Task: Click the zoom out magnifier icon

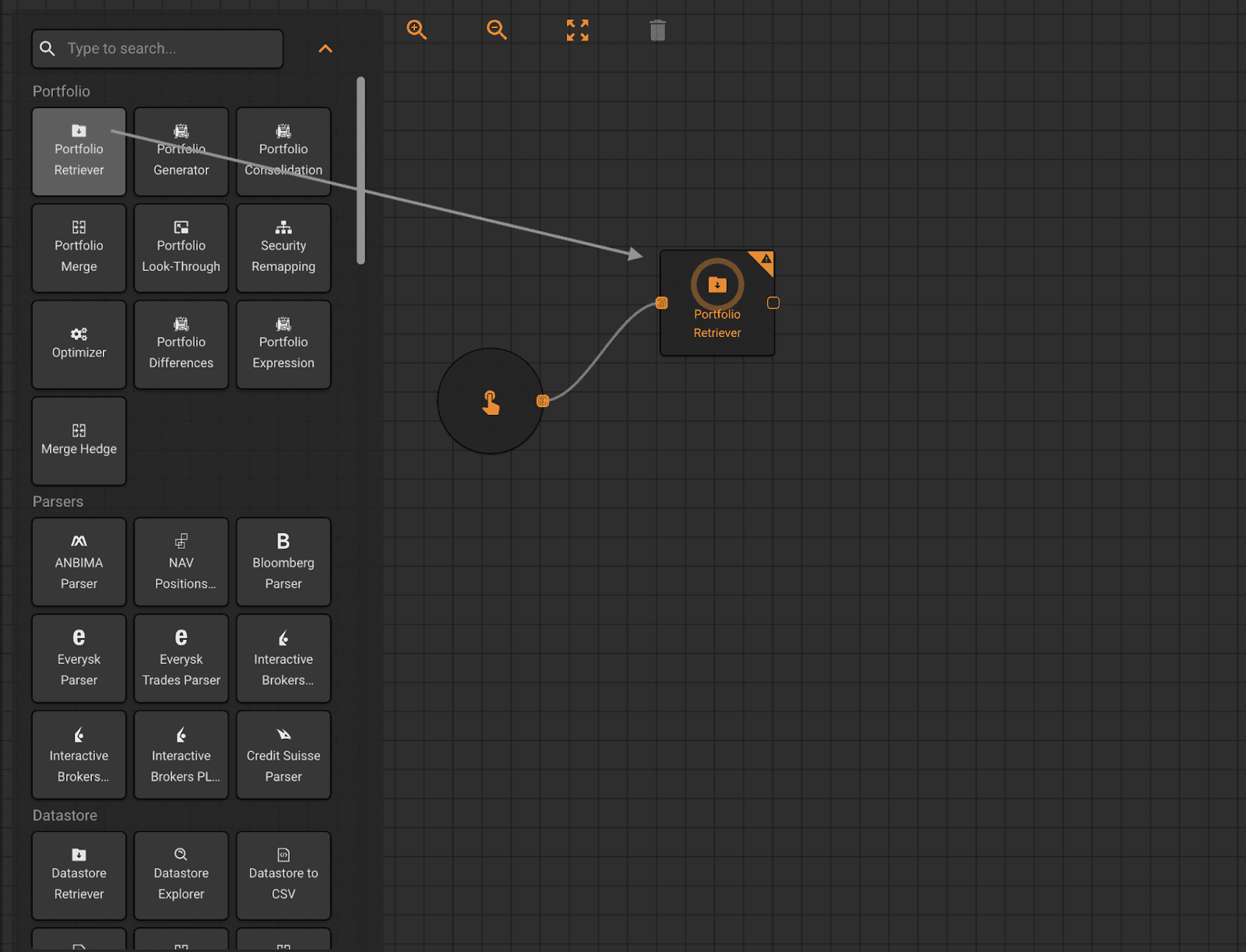Action: click(x=497, y=30)
